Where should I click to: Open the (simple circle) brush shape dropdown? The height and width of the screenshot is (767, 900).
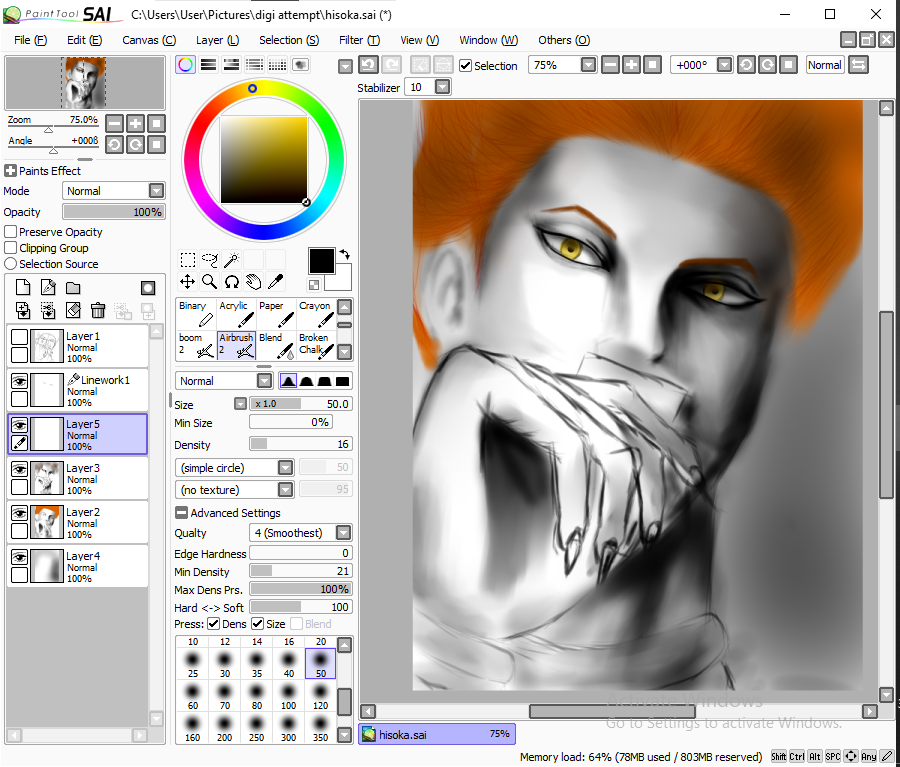click(285, 468)
